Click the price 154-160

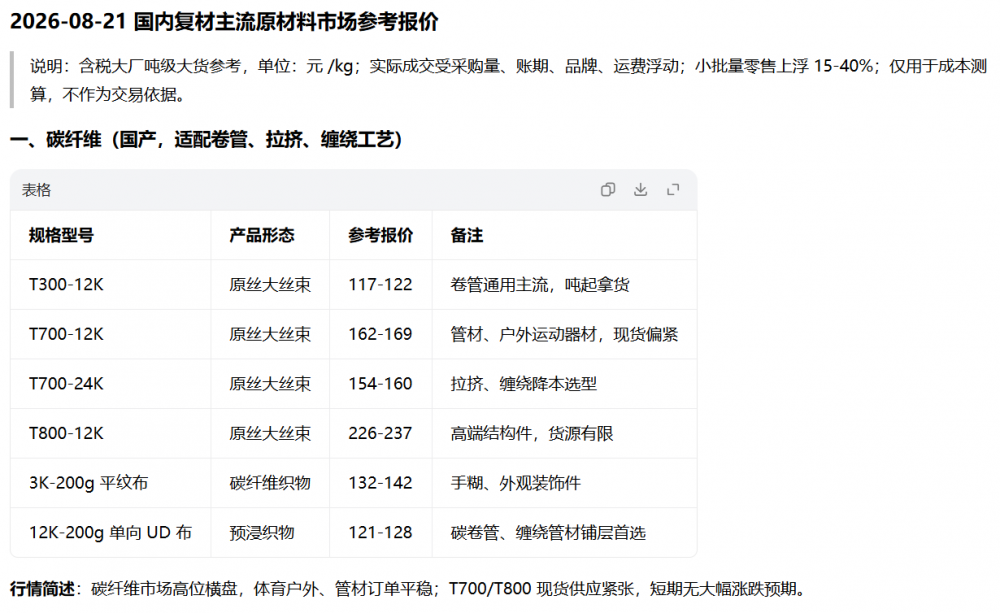[x=380, y=384]
